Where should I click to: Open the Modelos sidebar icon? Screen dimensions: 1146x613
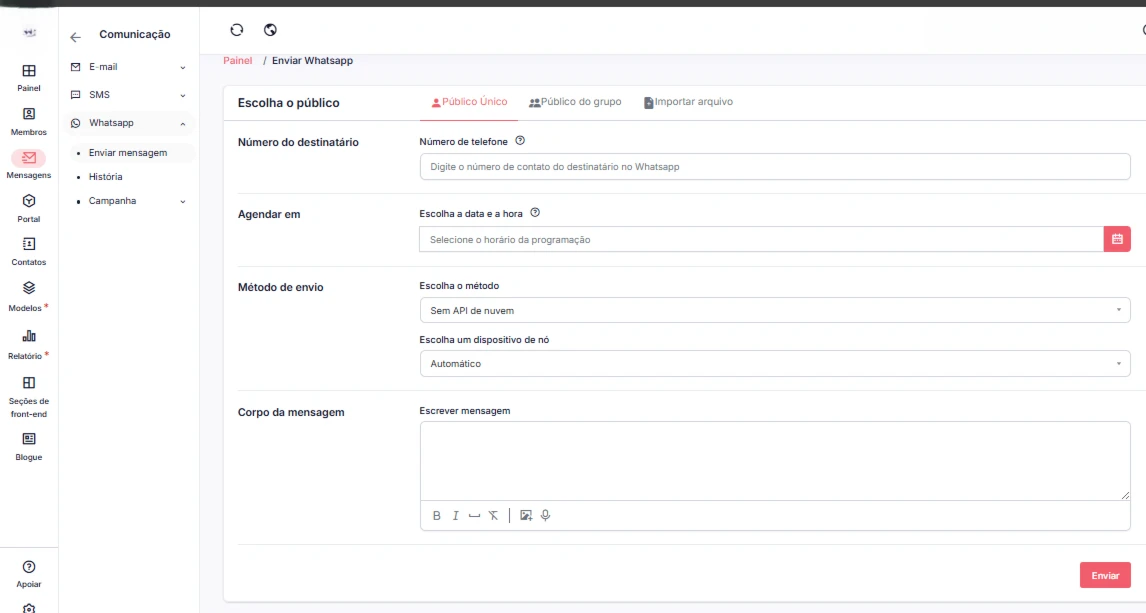[x=29, y=288]
